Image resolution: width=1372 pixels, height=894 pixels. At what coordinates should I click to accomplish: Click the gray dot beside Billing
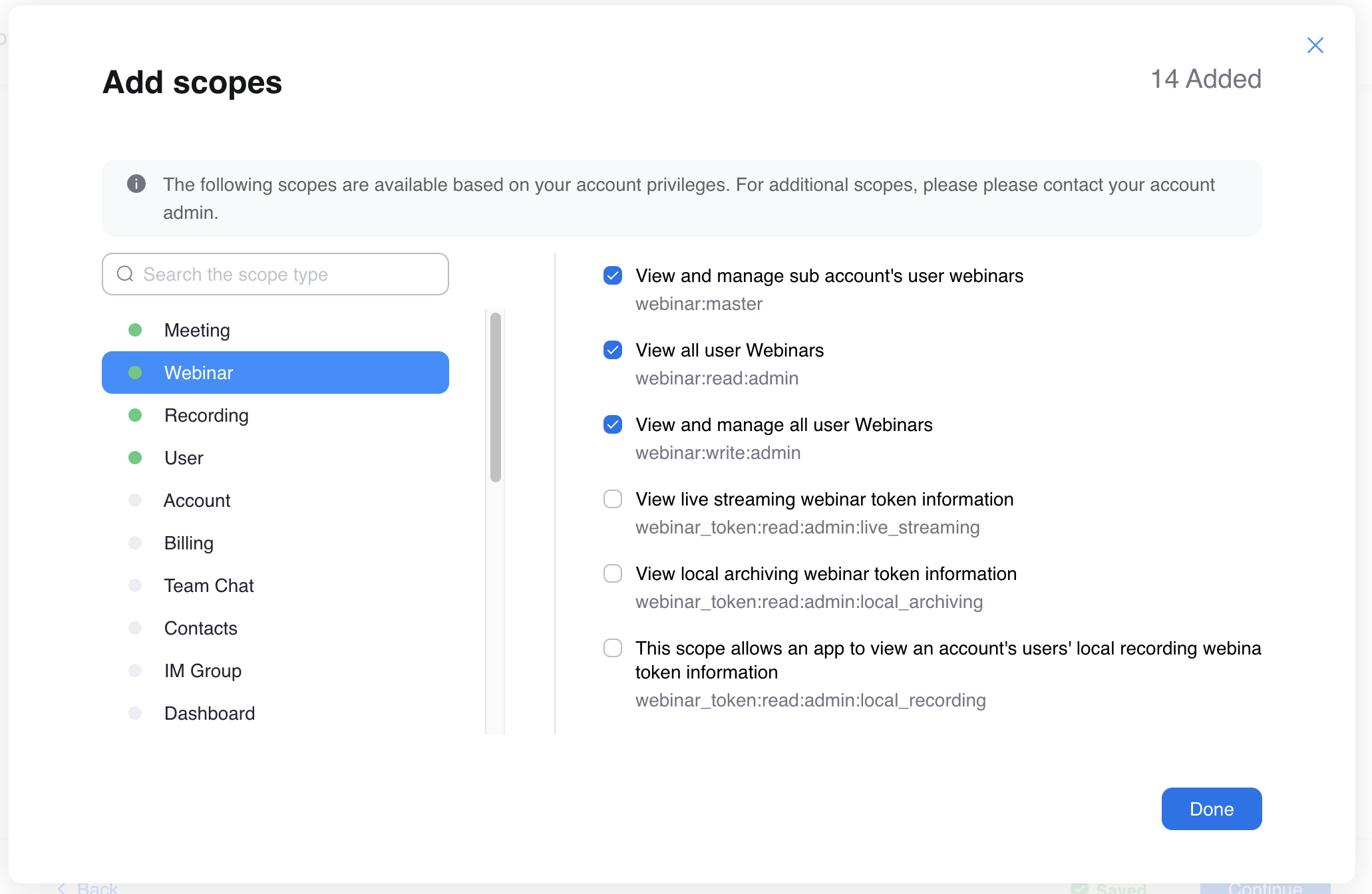coord(135,543)
